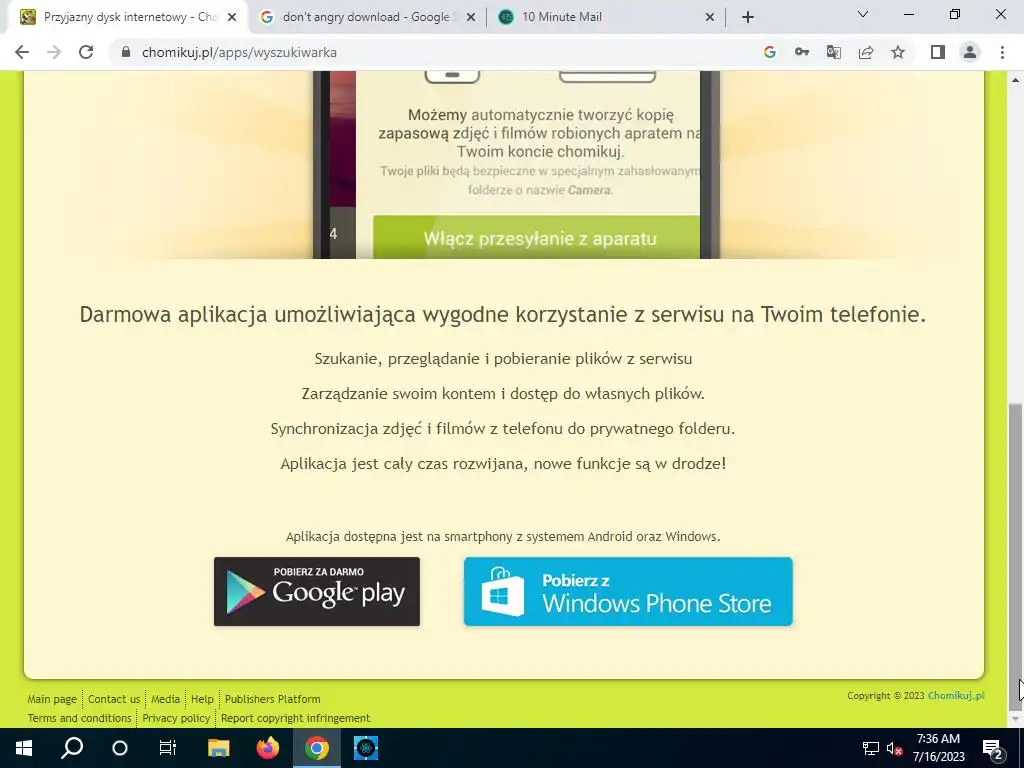Expand the tab search dropdown arrow

point(863,14)
